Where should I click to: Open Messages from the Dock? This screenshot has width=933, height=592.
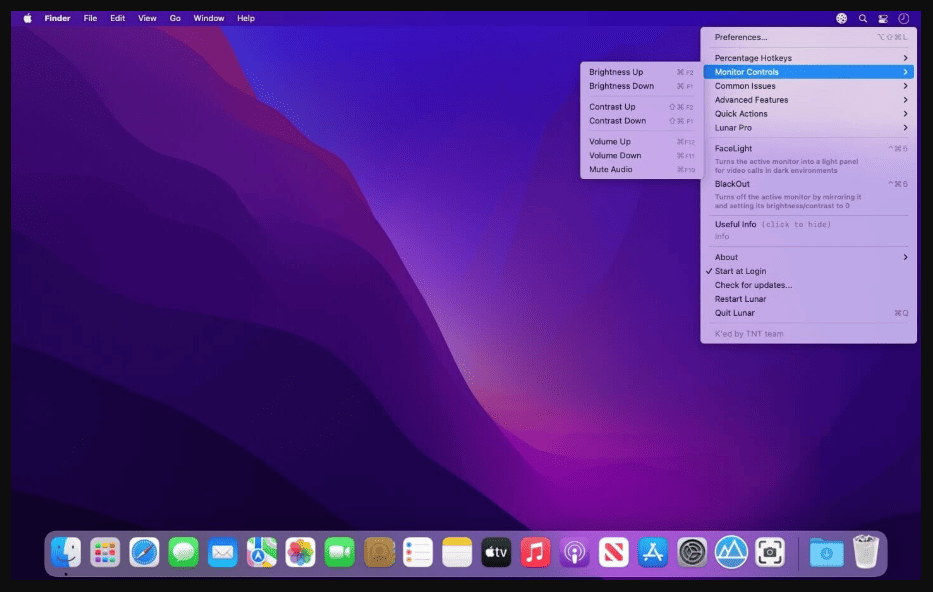pyautogui.click(x=183, y=552)
